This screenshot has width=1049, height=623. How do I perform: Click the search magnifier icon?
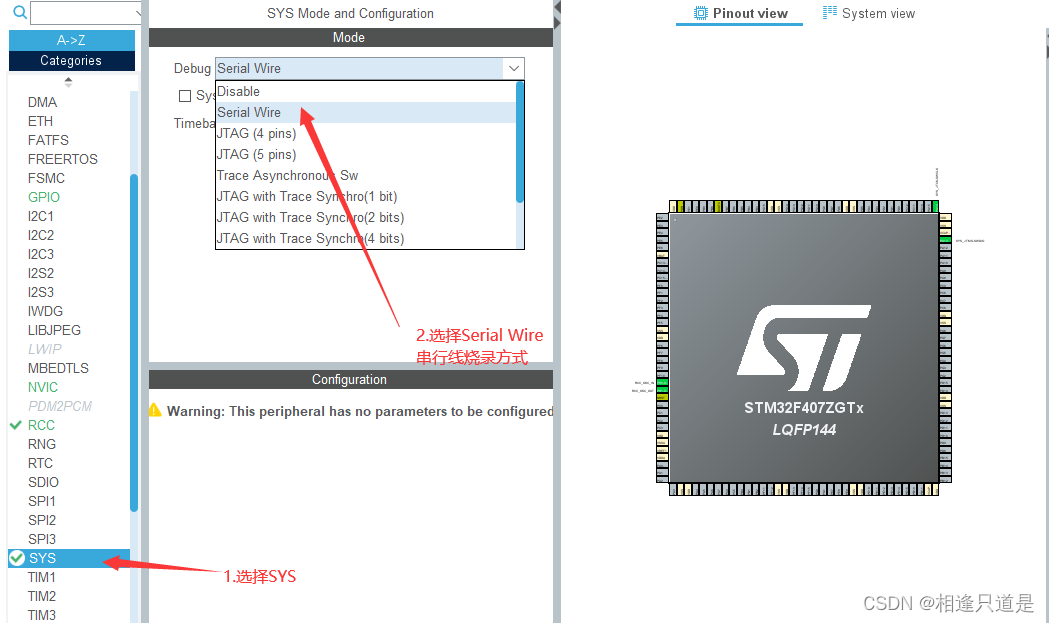[20, 12]
